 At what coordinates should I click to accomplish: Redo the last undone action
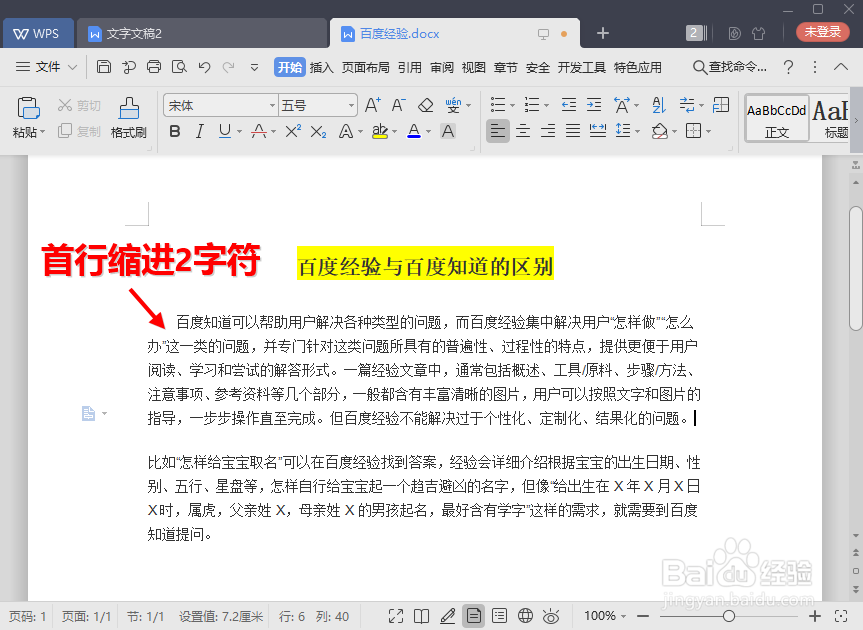click(228, 67)
